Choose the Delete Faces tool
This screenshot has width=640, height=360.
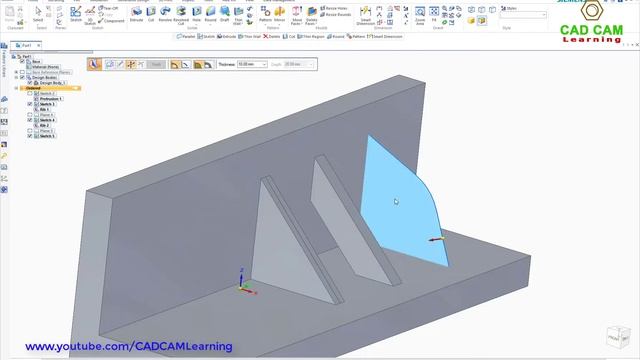pyautogui.click(x=311, y=15)
